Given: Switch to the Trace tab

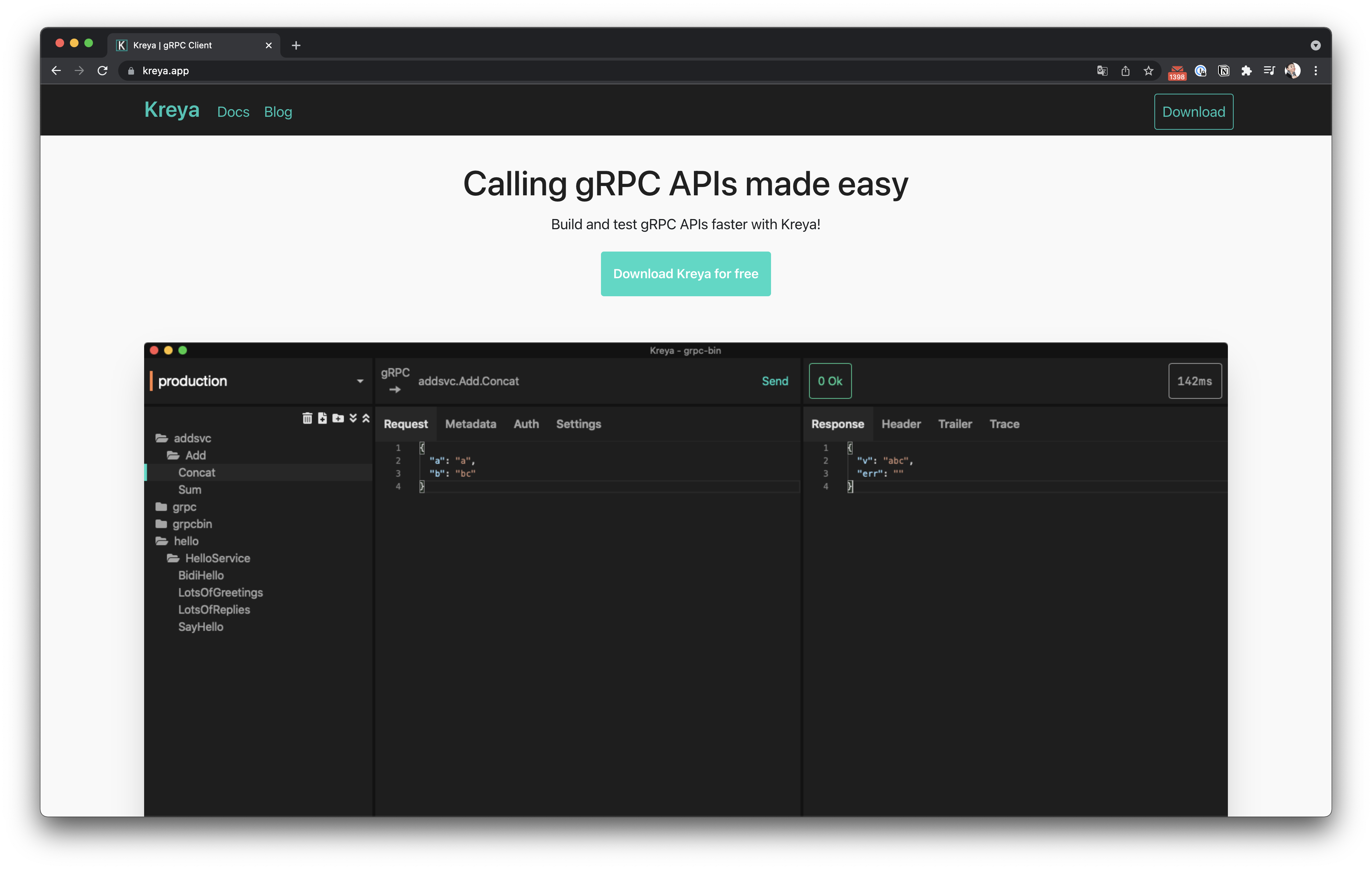Looking at the screenshot, I should coord(1004,423).
